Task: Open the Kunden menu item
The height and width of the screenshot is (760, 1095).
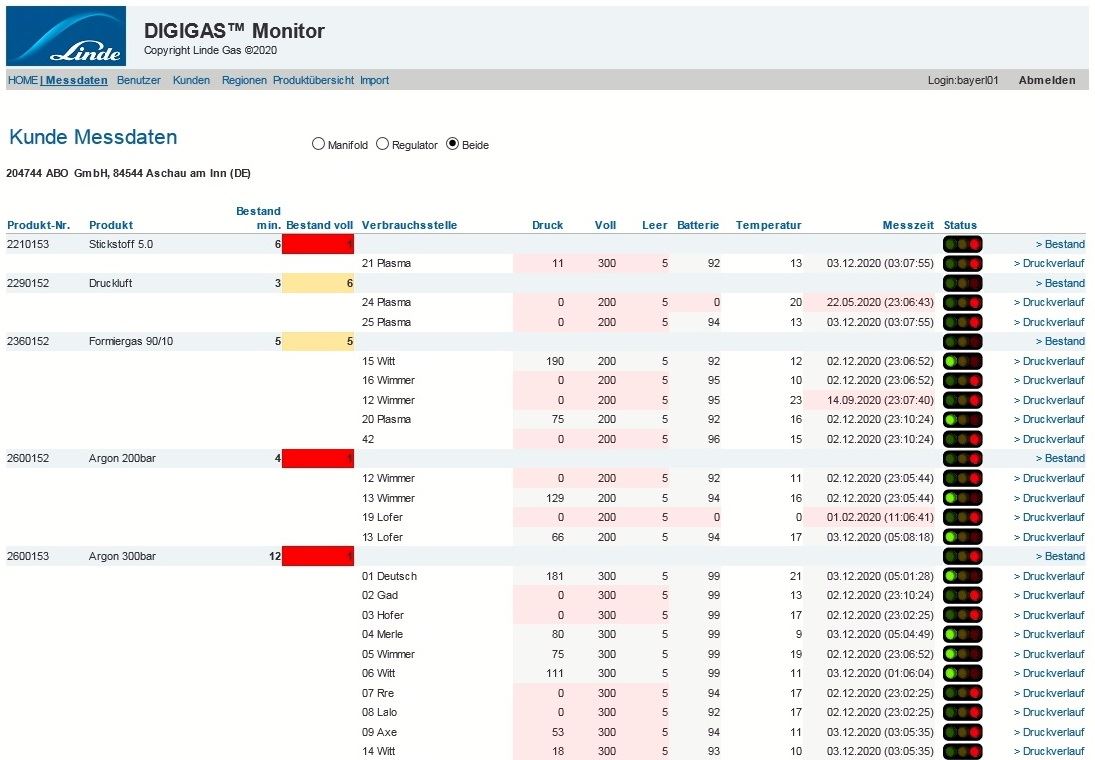Action: (x=191, y=80)
